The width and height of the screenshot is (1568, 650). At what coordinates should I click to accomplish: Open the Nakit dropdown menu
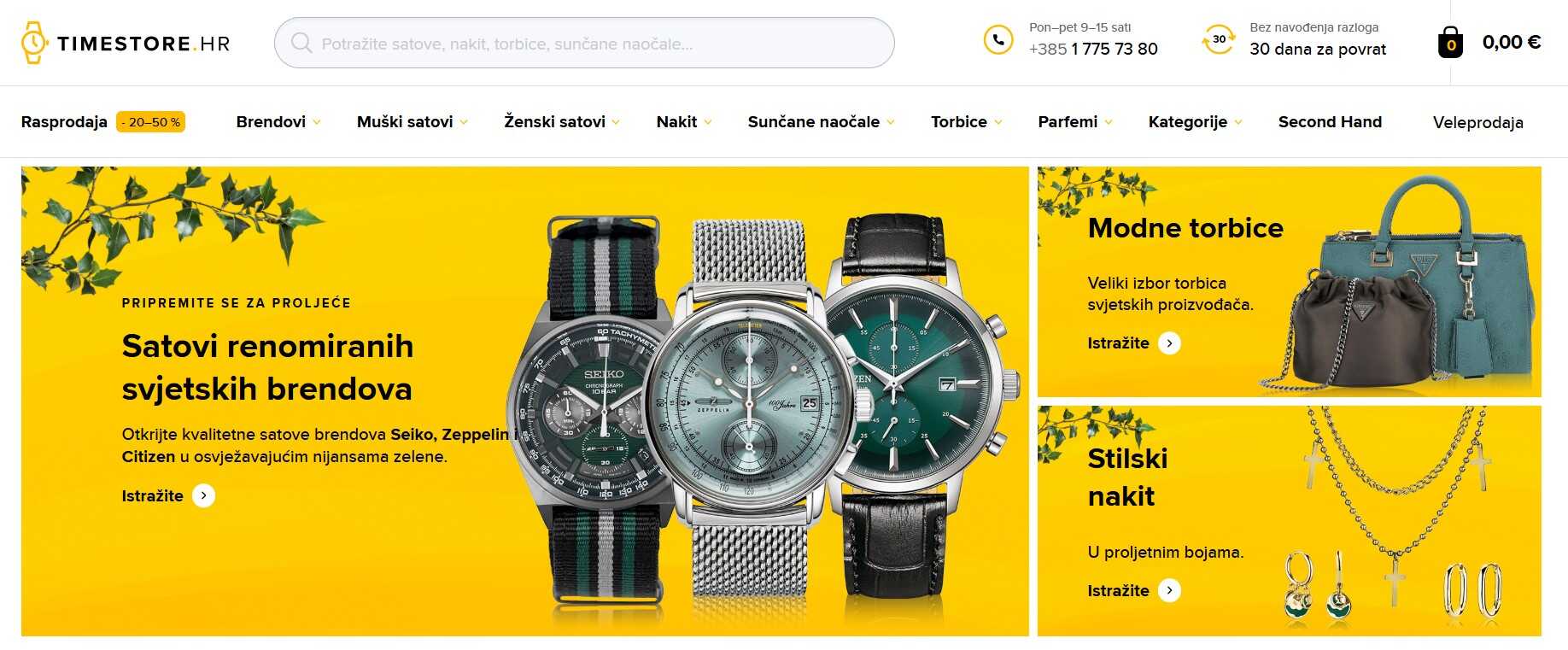(684, 122)
